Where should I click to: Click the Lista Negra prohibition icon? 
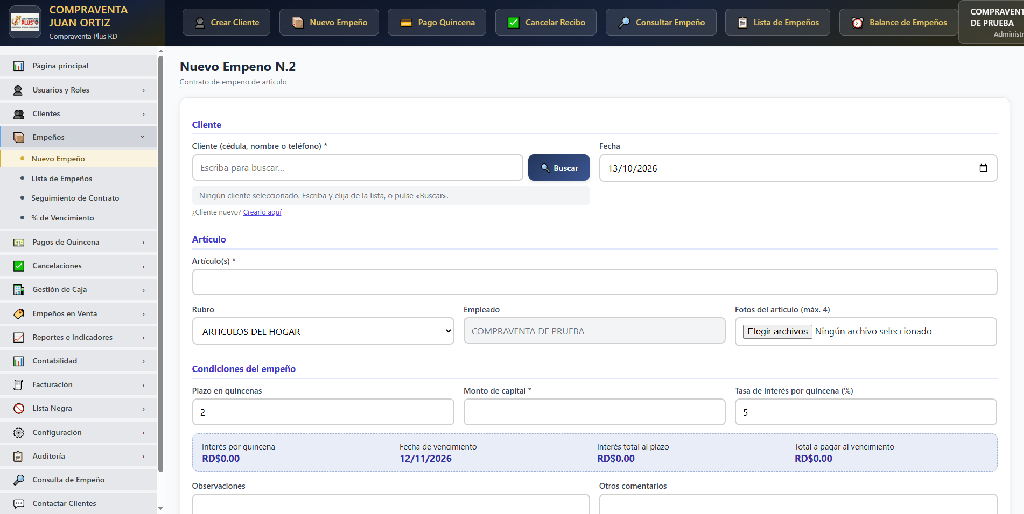click(18, 408)
